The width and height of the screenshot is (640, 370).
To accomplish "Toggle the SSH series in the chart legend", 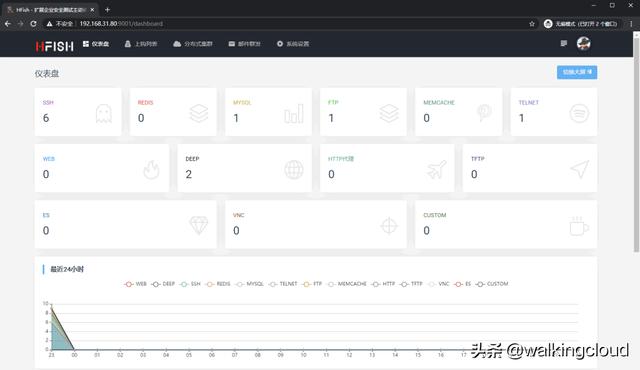I will tap(190, 284).
